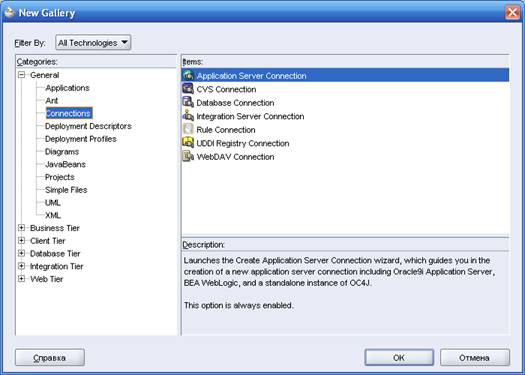Click the Database Connection icon
Viewport: 525px width, 375px height.
[188, 102]
